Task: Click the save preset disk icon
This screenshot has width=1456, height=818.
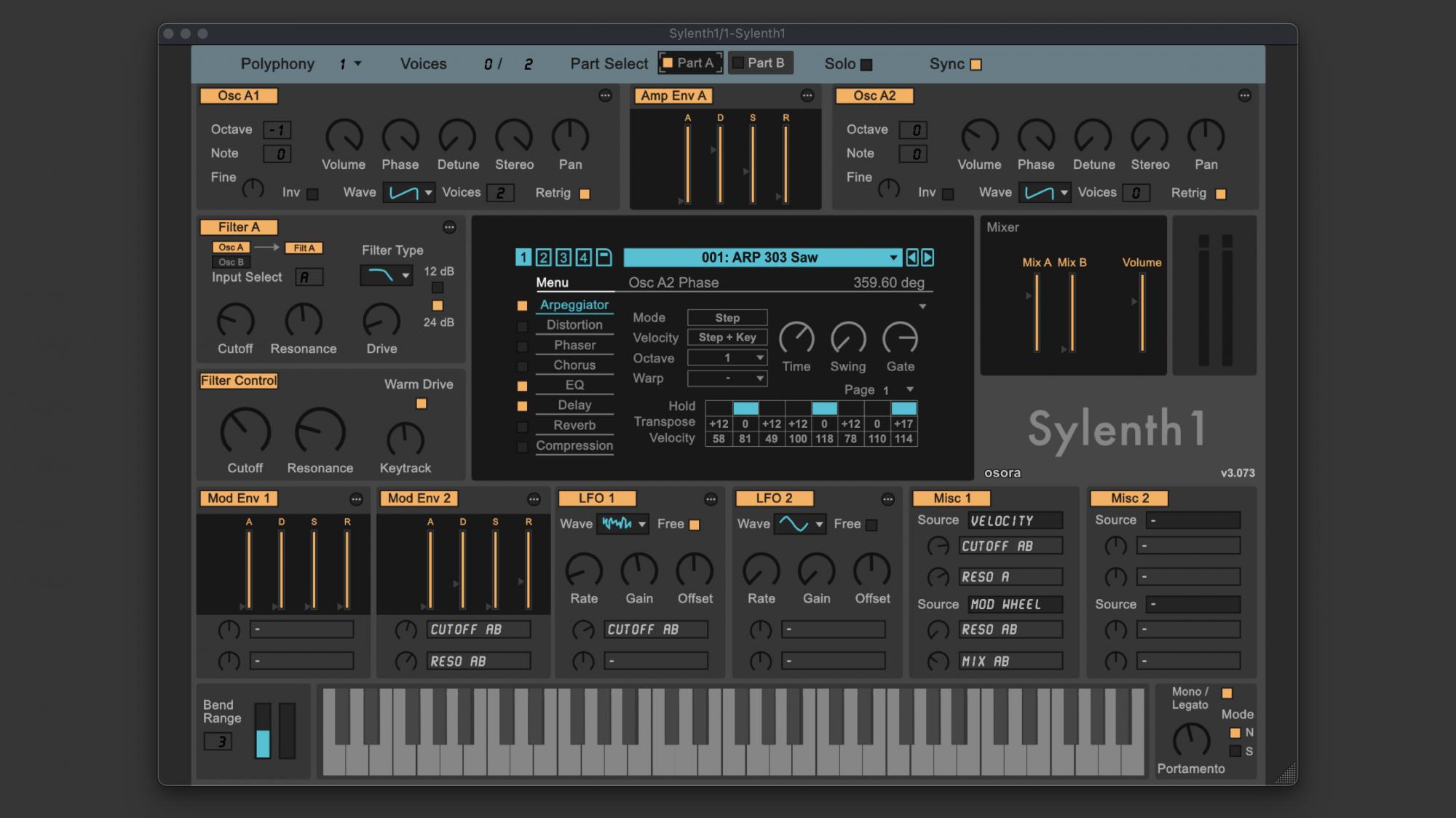Action: click(x=604, y=257)
